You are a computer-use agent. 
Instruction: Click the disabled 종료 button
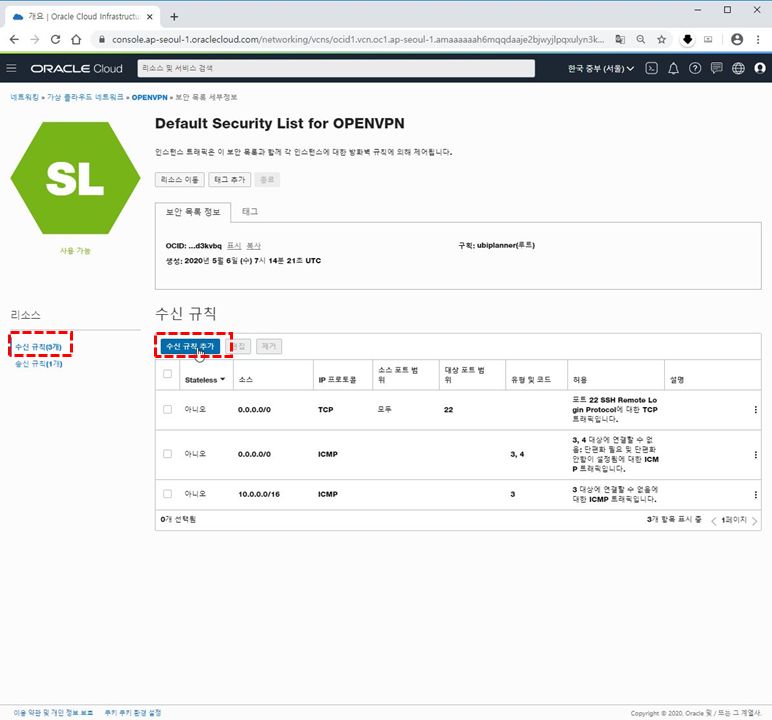pyautogui.click(x=267, y=180)
